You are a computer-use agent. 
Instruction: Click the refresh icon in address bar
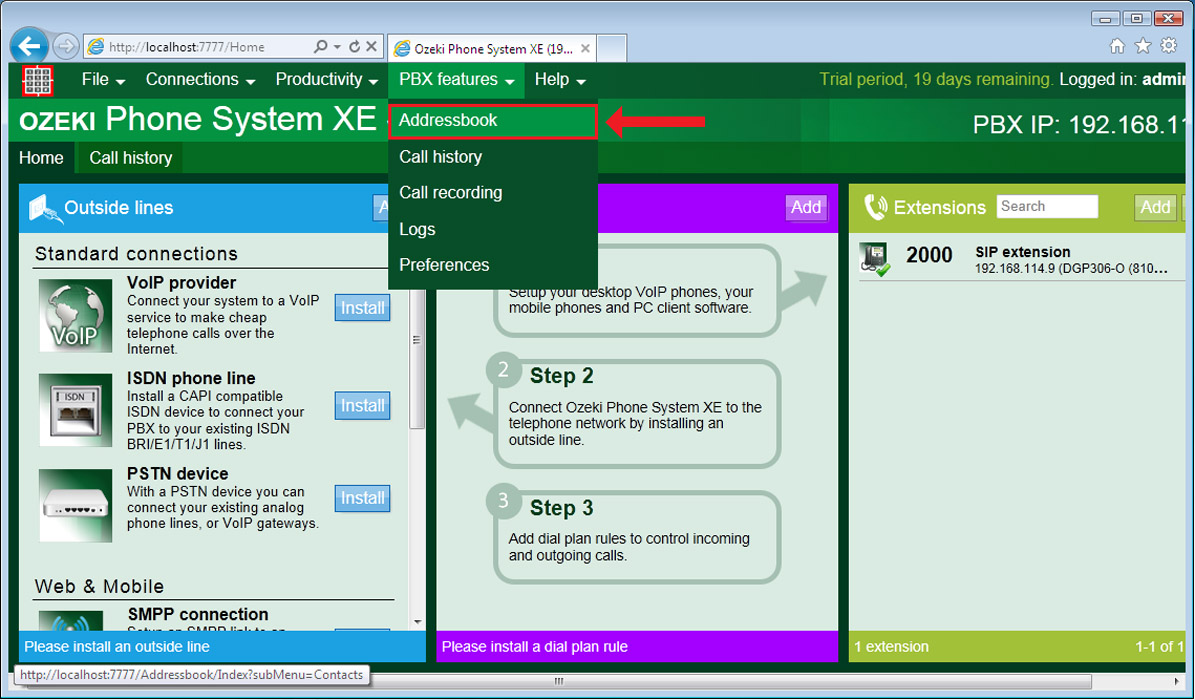(354, 47)
